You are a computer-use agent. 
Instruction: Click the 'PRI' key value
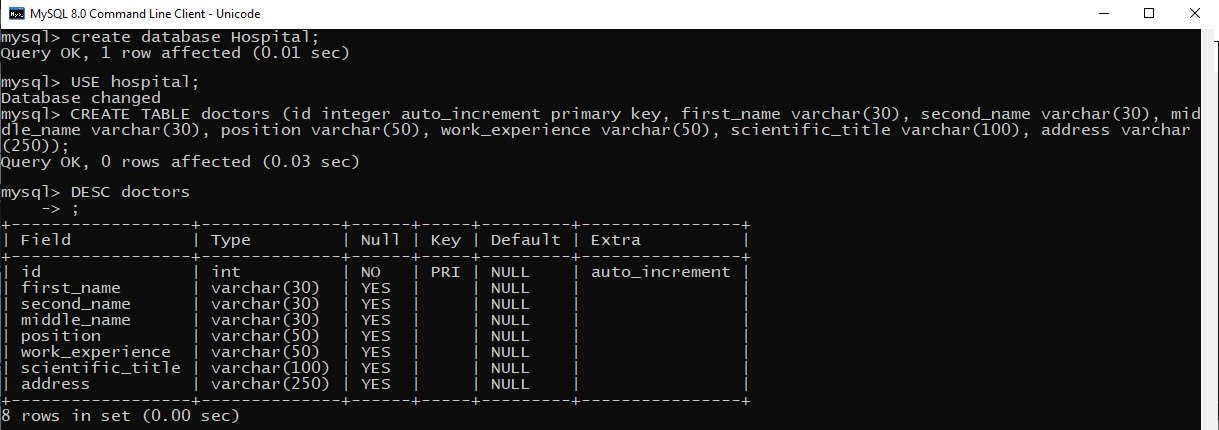(x=446, y=272)
